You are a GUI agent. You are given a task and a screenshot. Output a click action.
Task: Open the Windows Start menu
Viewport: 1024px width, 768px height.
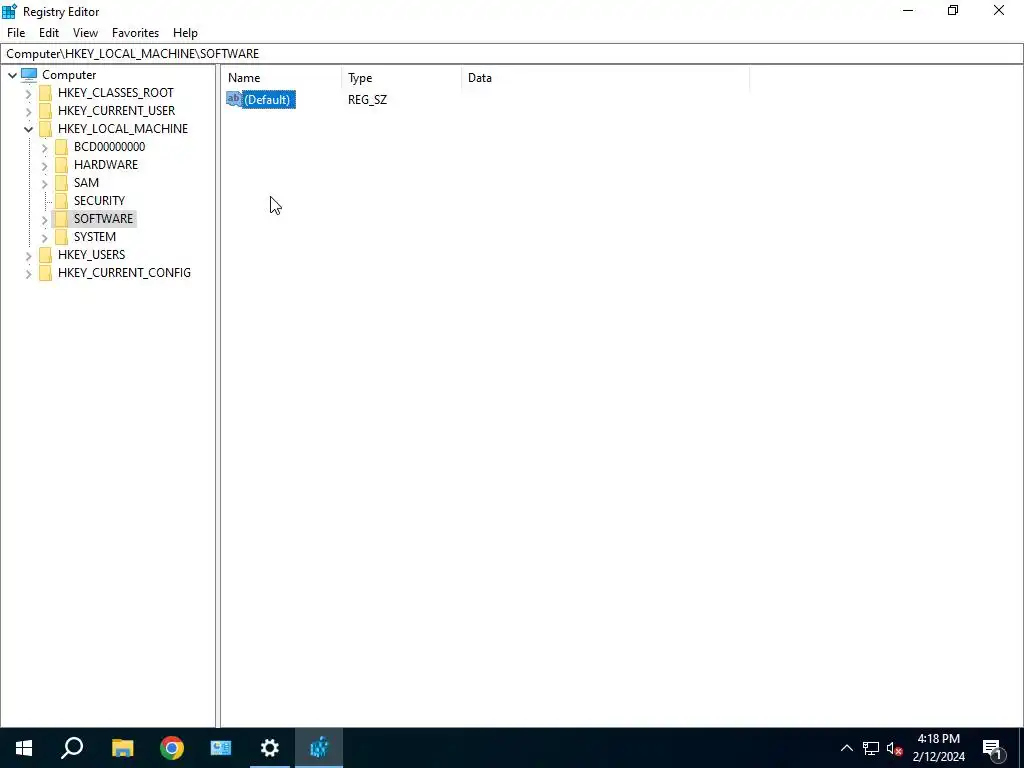[24, 748]
